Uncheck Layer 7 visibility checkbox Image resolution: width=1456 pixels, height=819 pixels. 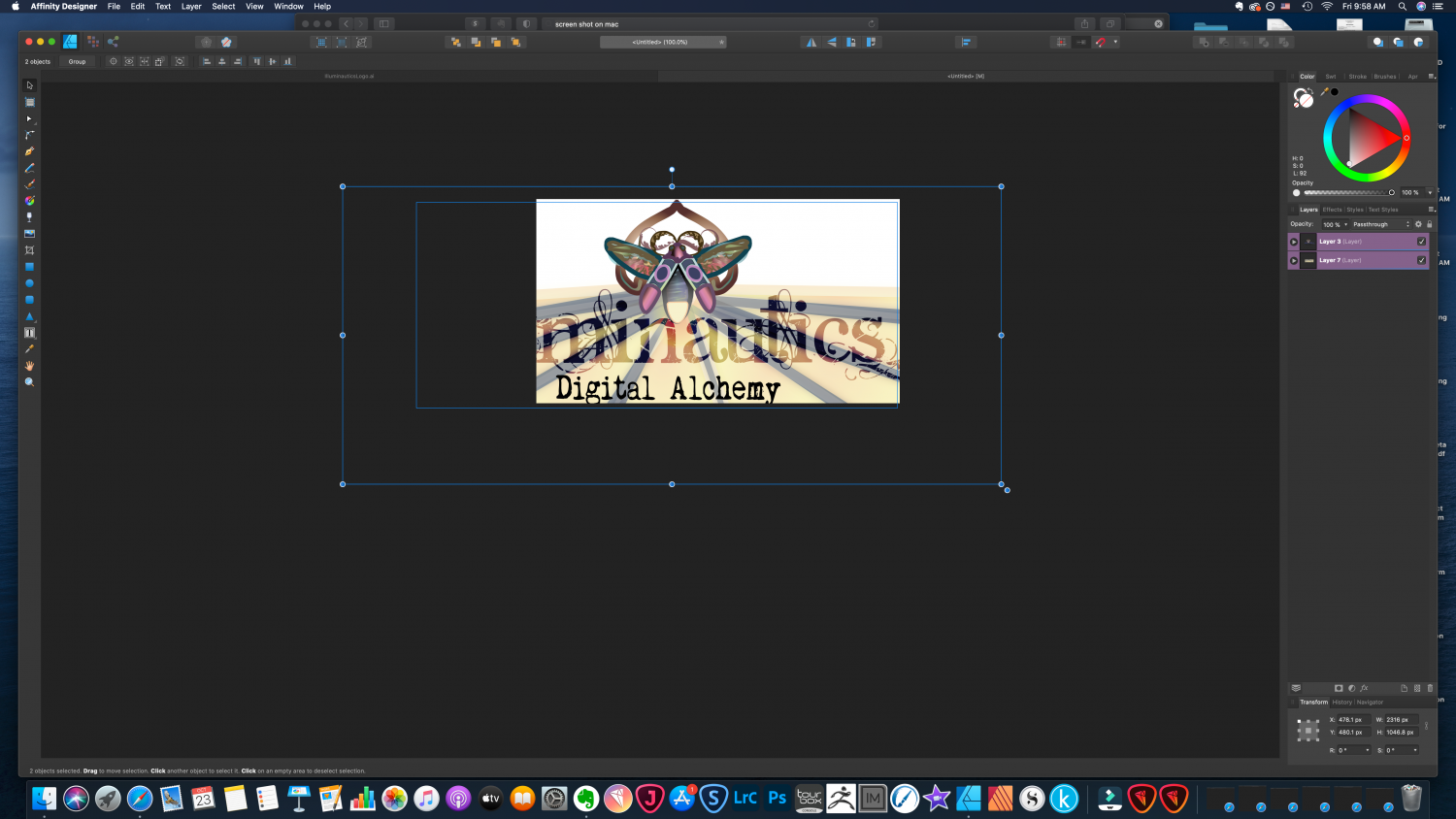click(1422, 260)
